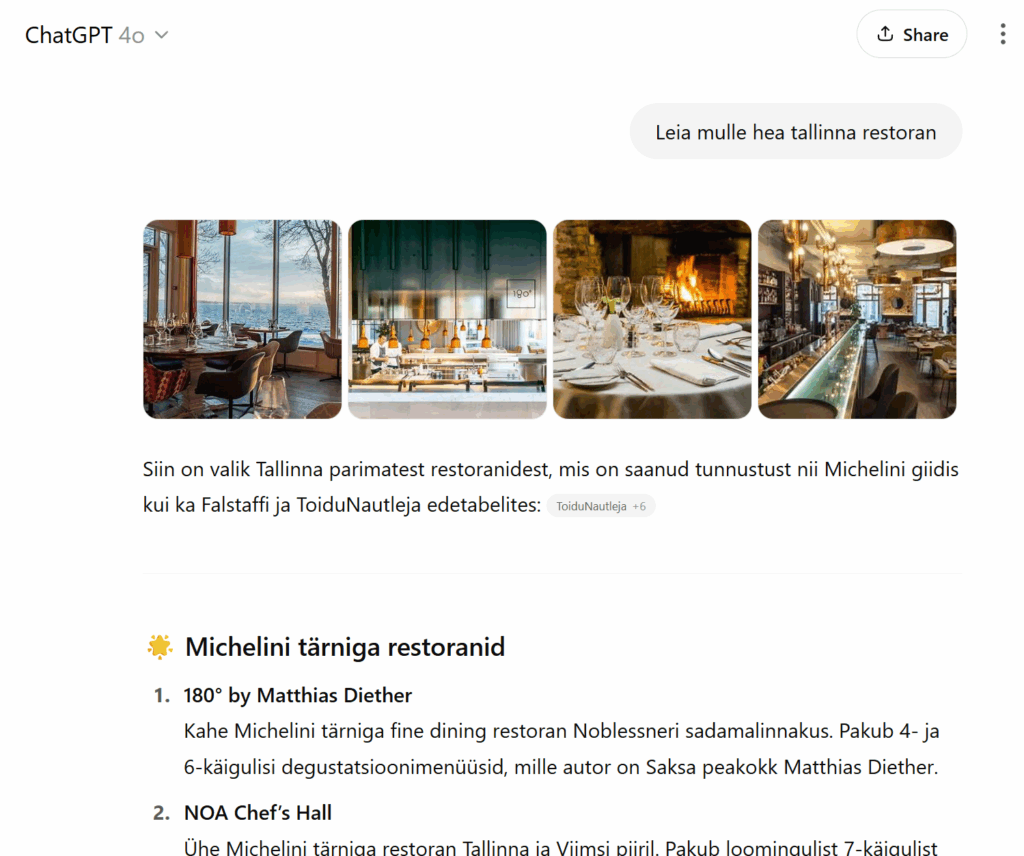
Task: Open the three-dot more options menu
Action: (1002, 34)
